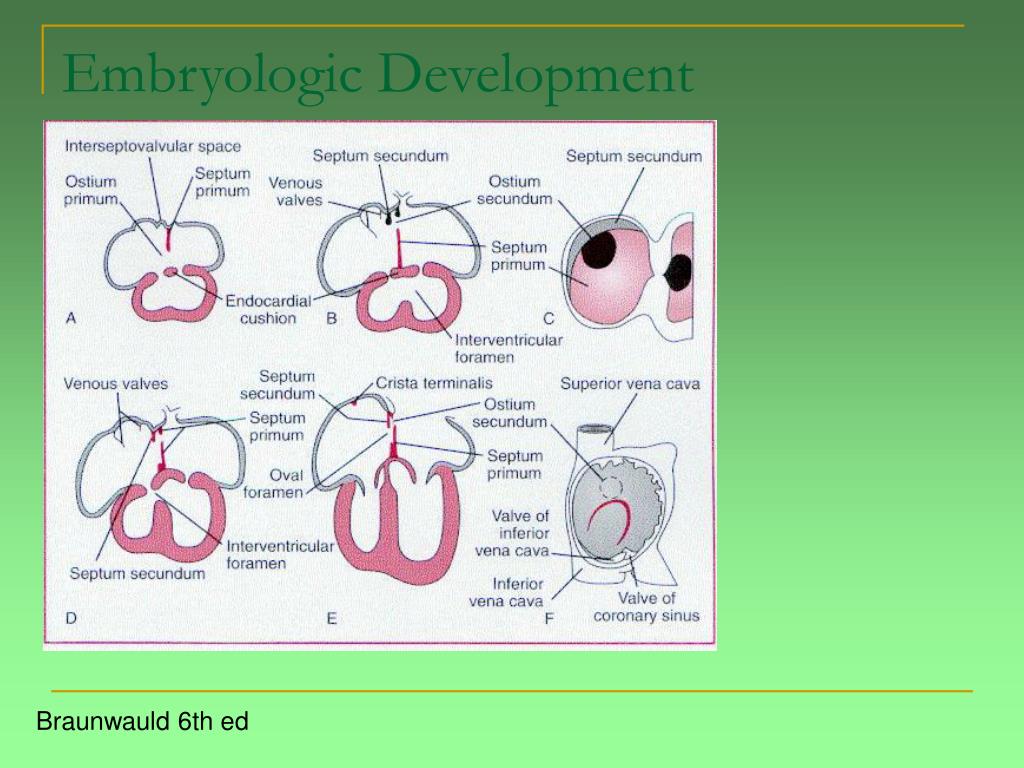This screenshot has width=1024, height=768.
Task: Click the 'Septum secundum' label above heart B
Action: point(381,155)
